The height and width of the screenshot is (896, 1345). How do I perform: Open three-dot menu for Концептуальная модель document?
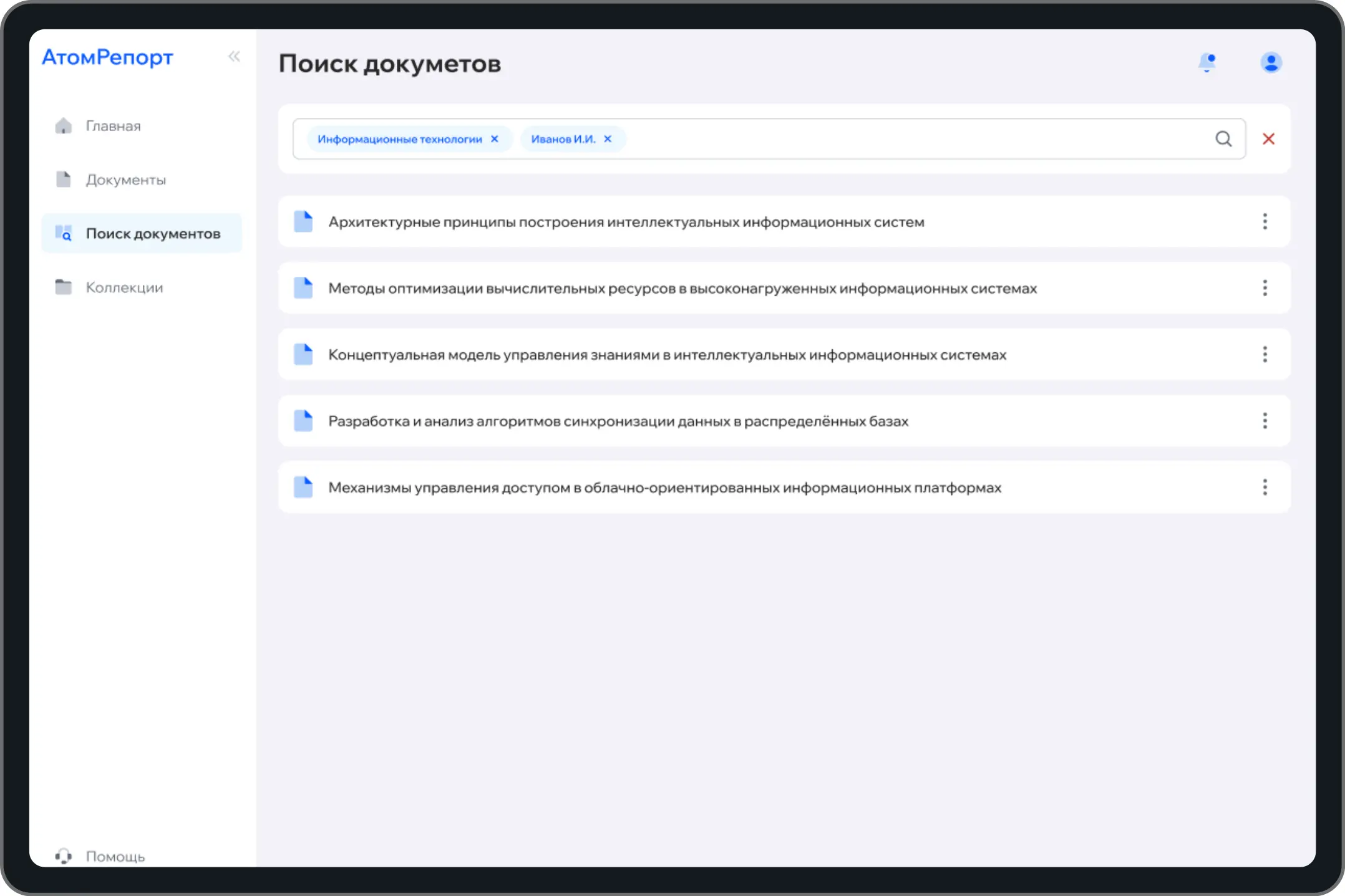pyautogui.click(x=1265, y=354)
